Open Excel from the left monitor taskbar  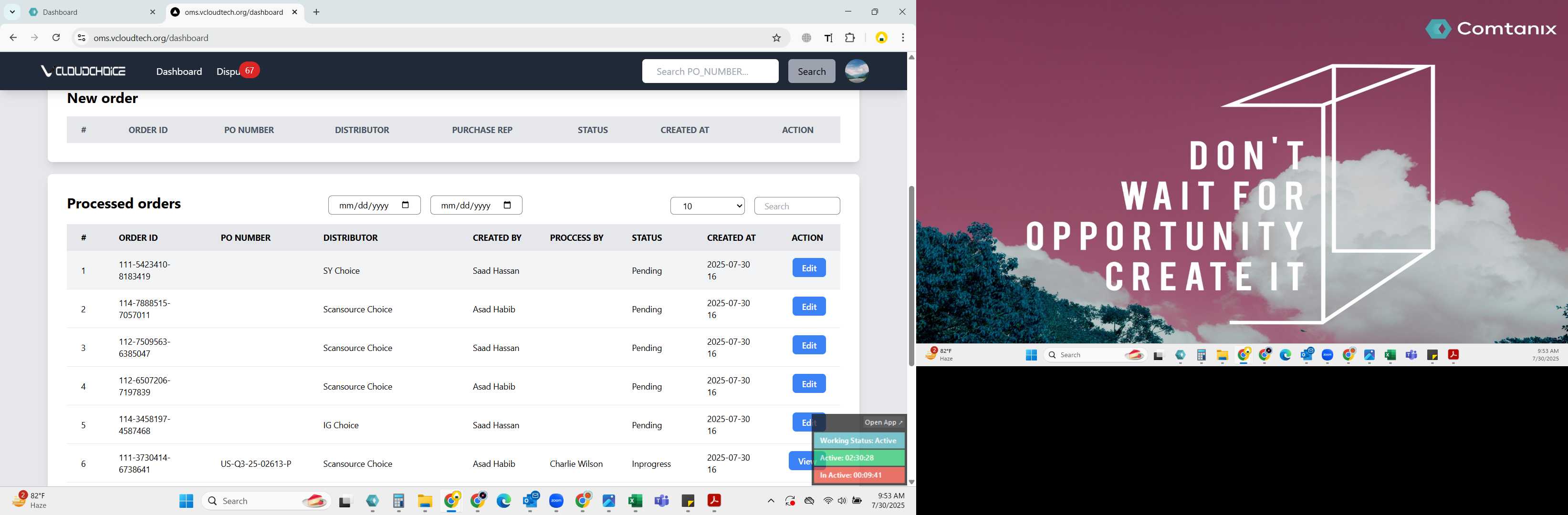point(635,500)
